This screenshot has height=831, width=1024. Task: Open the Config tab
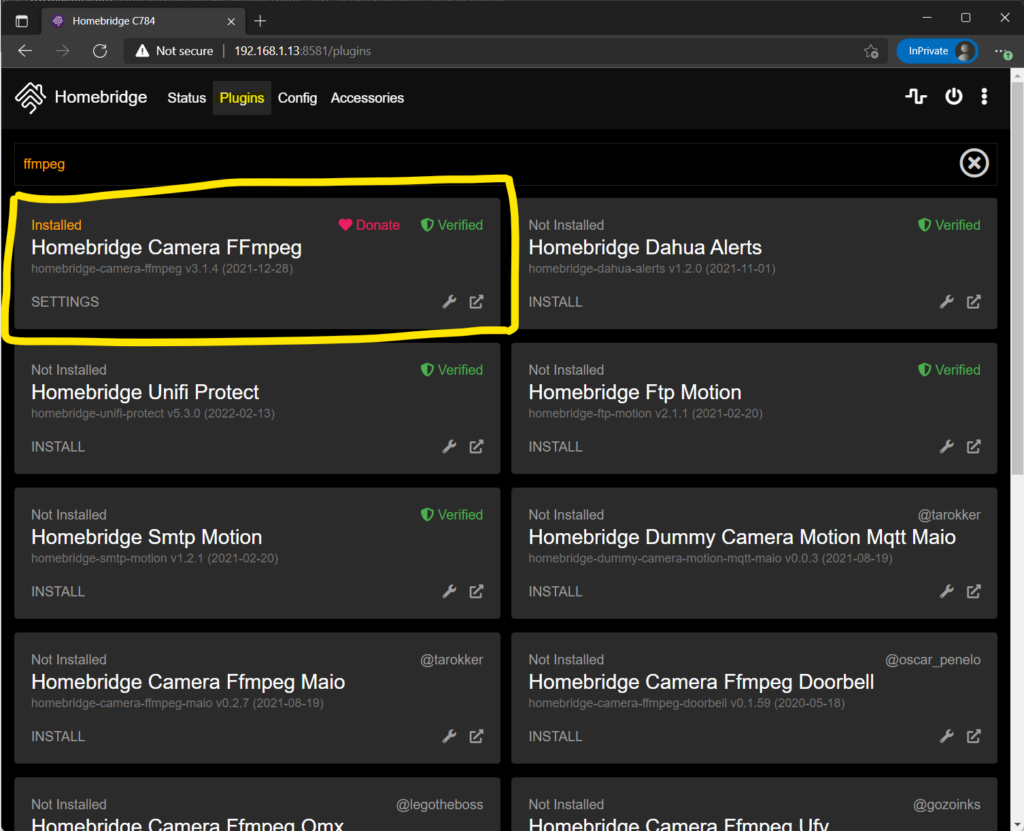(297, 98)
